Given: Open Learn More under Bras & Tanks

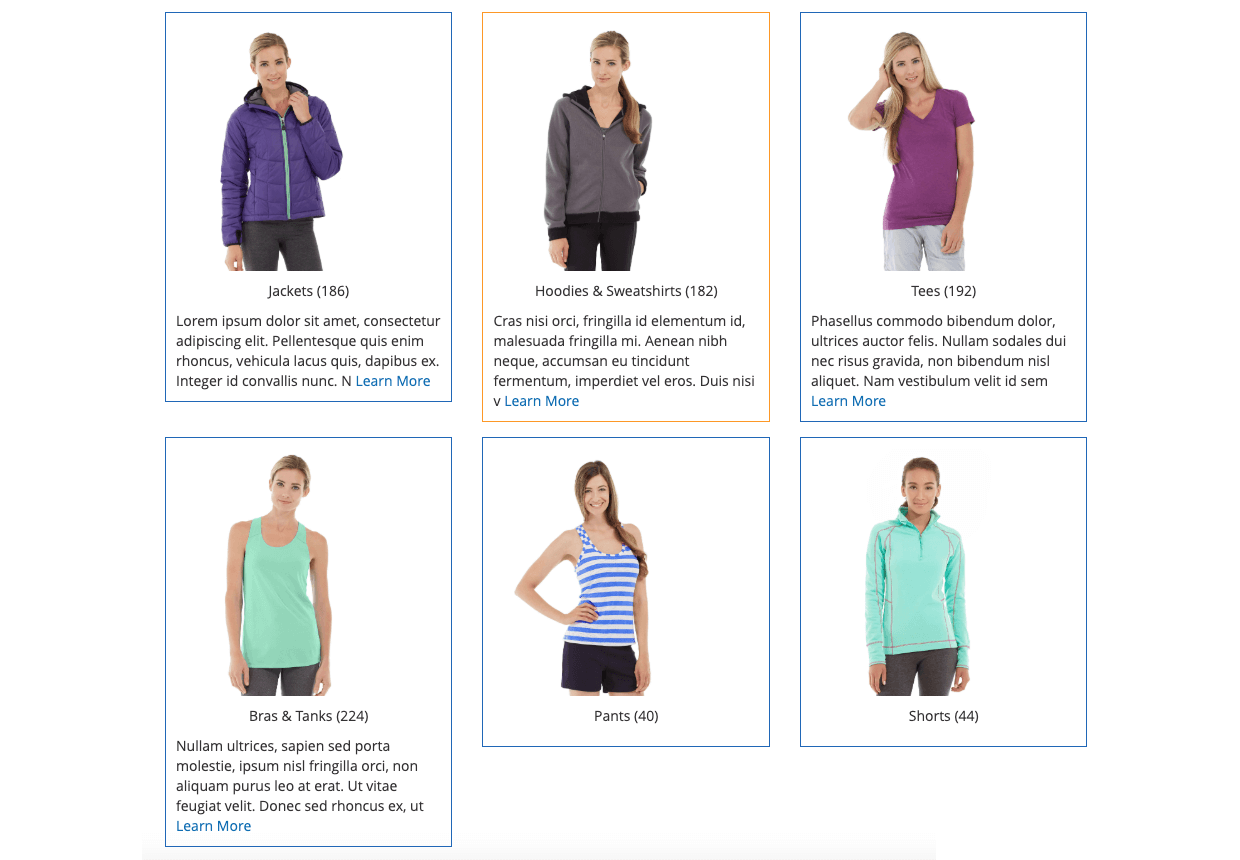Looking at the screenshot, I should click(x=213, y=826).
